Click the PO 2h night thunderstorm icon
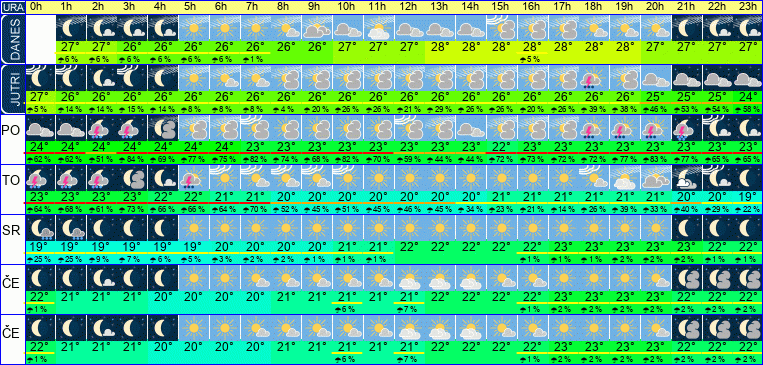The width and height of the screenshot is (763, 365). coord(101,128)
